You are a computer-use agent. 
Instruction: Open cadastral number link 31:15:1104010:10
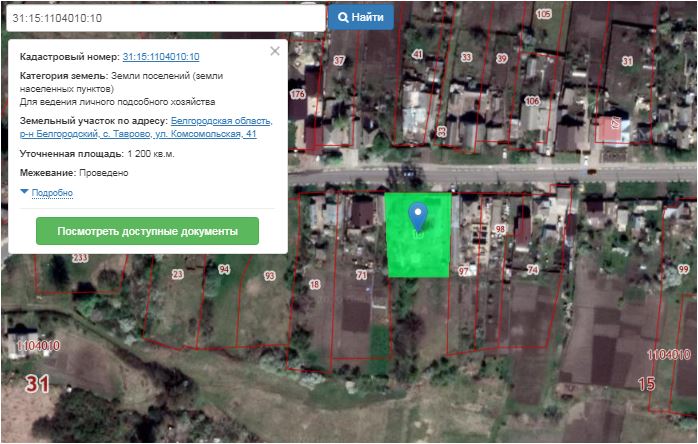(161, 57)
